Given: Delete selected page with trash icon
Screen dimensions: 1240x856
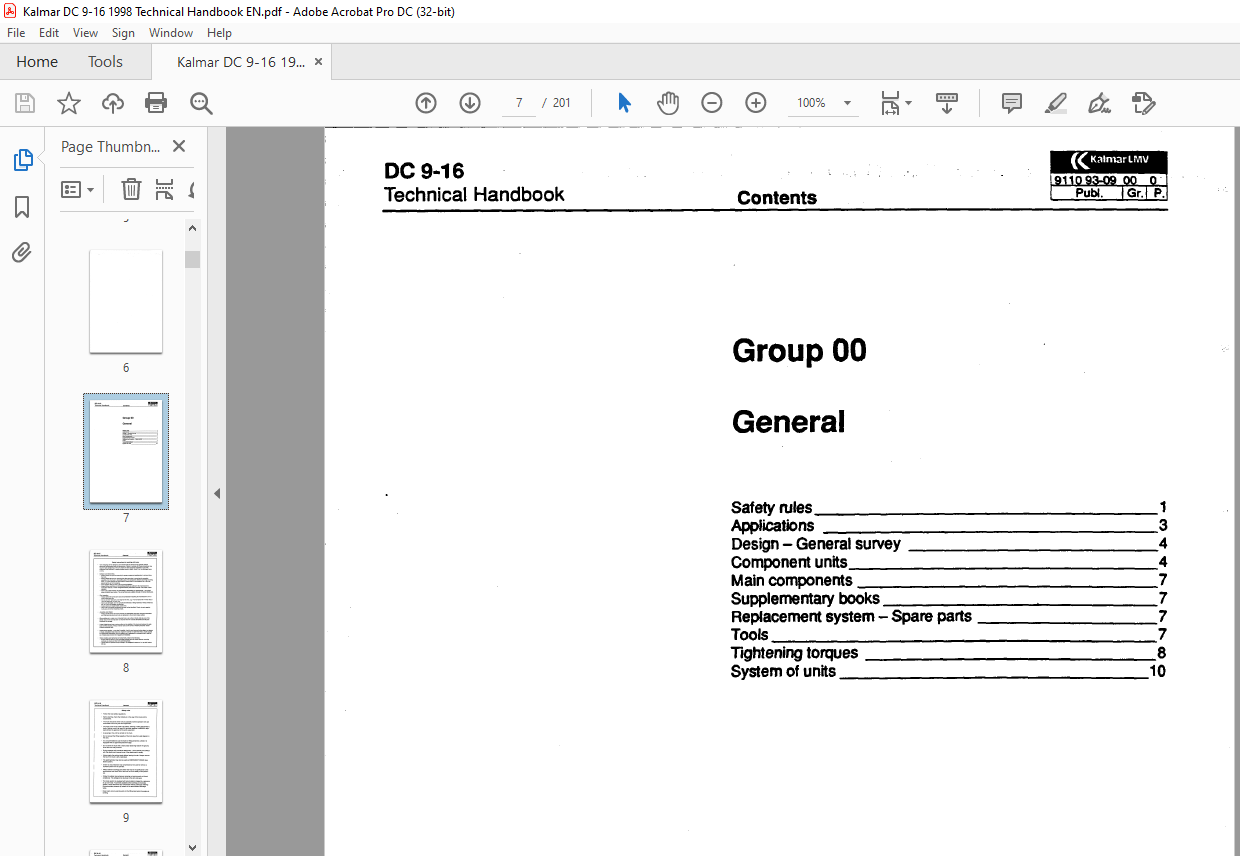Looking at the screenshot, I should [131, 189].
